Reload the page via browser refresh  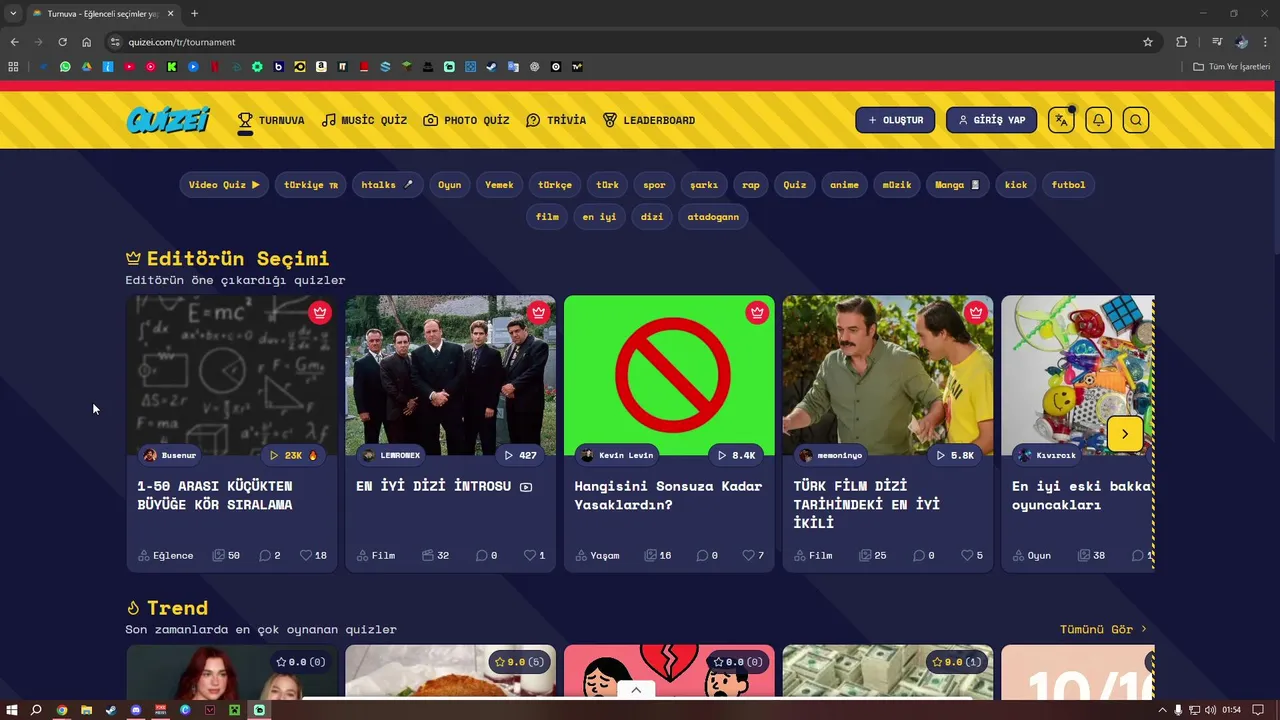(x=62, y=42)
